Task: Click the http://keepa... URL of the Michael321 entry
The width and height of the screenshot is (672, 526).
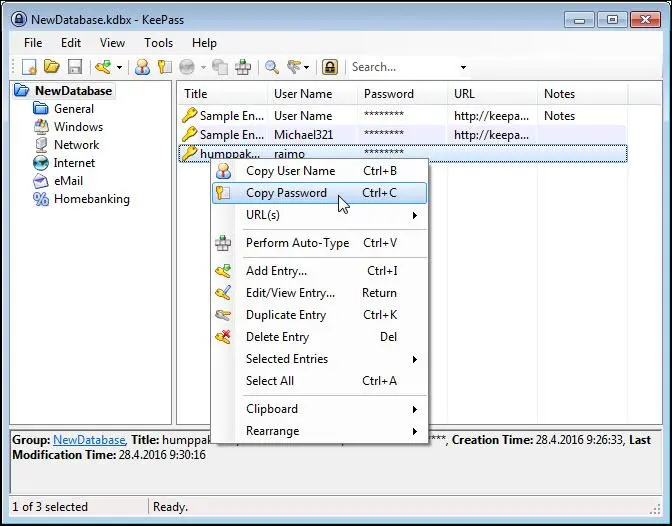Action: [491, 135]
